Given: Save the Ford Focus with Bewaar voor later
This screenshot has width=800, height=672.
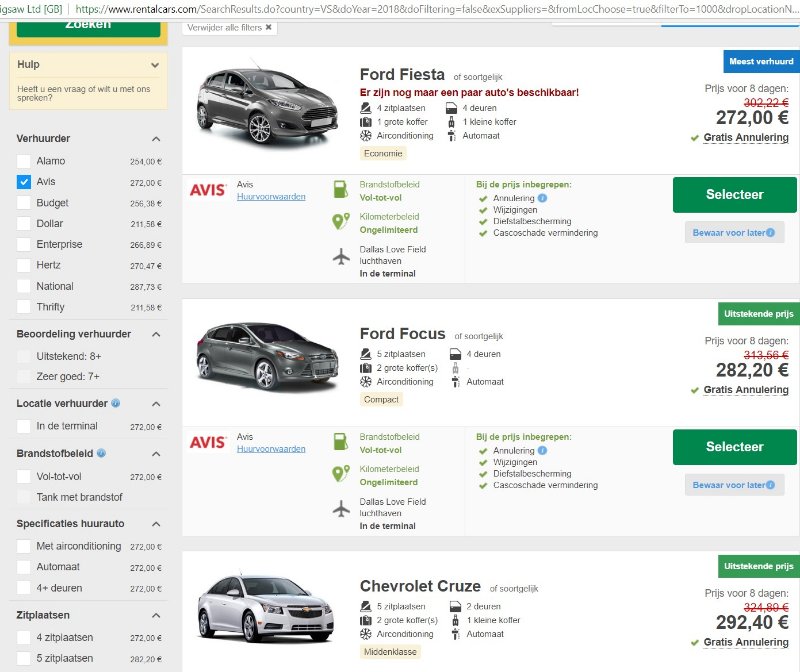Looking at the screenshot, I should (x=734, y=485).
